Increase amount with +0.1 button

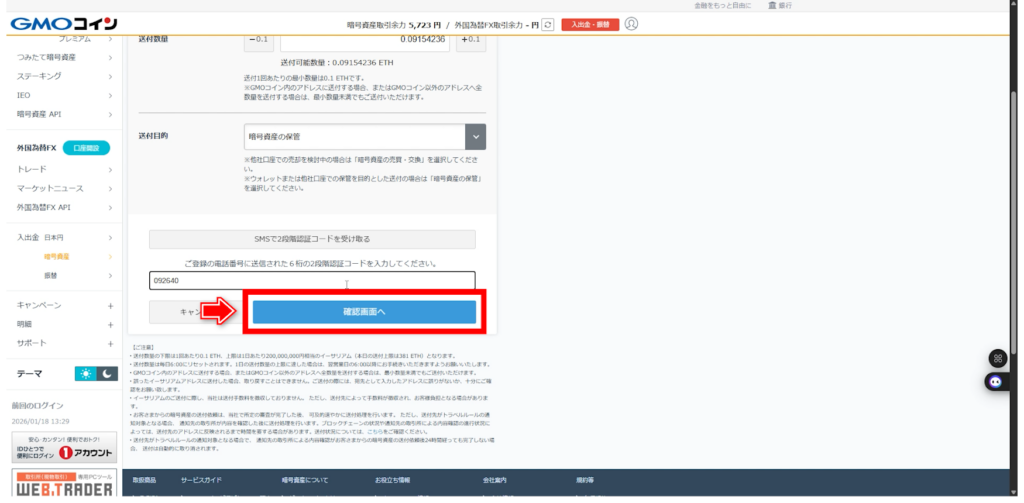(470, 39)
